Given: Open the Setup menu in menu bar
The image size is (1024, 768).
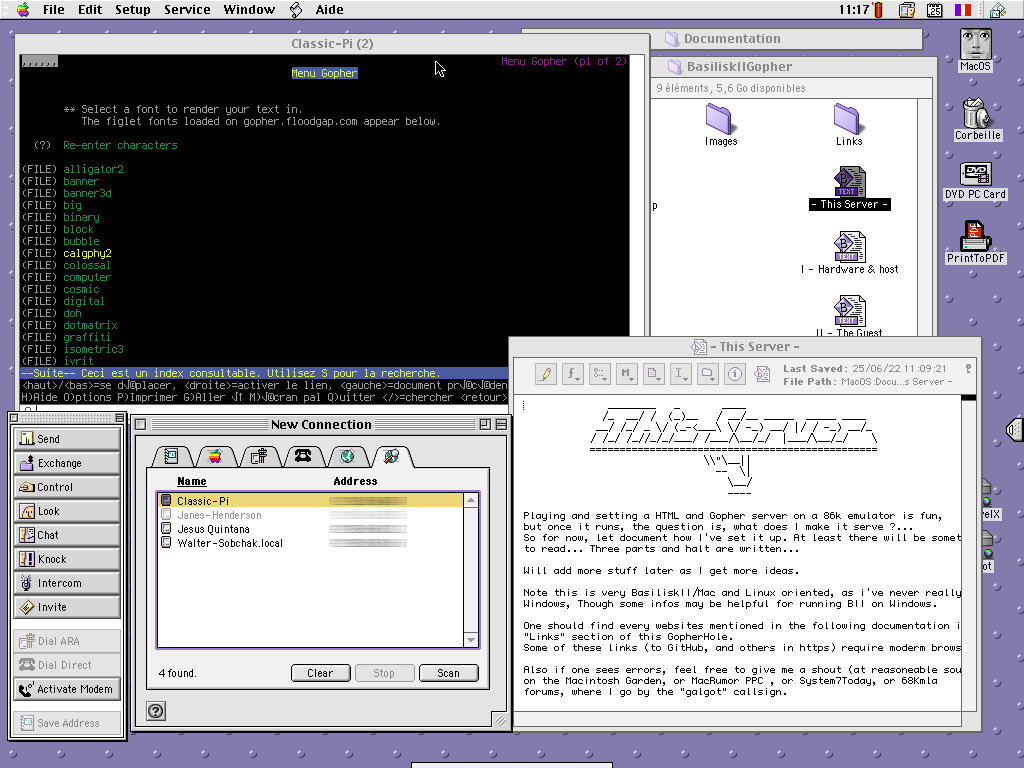Looking at the screenshot, I should pos(132,10).
